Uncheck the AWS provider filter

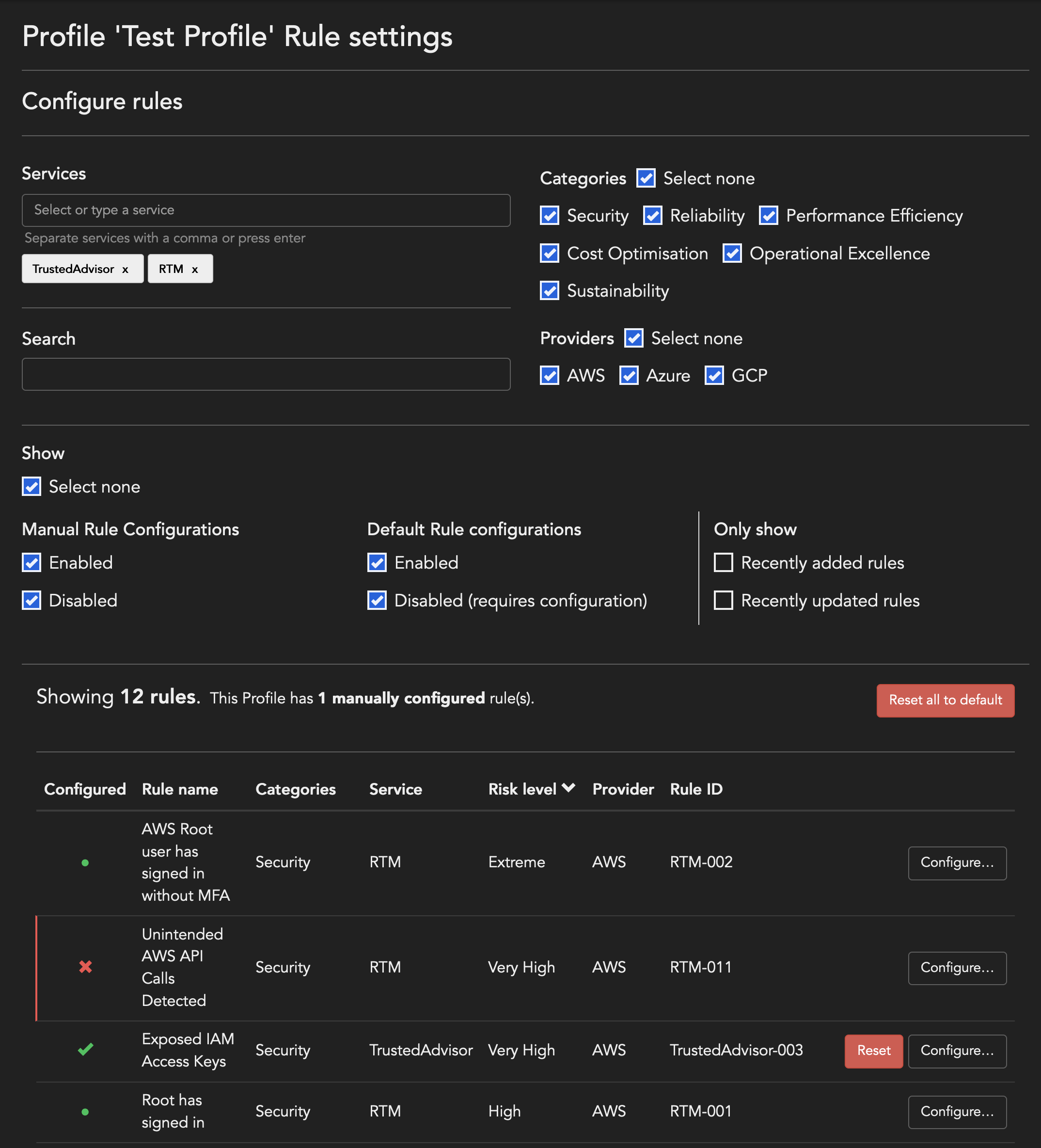[x=549, y=375]
